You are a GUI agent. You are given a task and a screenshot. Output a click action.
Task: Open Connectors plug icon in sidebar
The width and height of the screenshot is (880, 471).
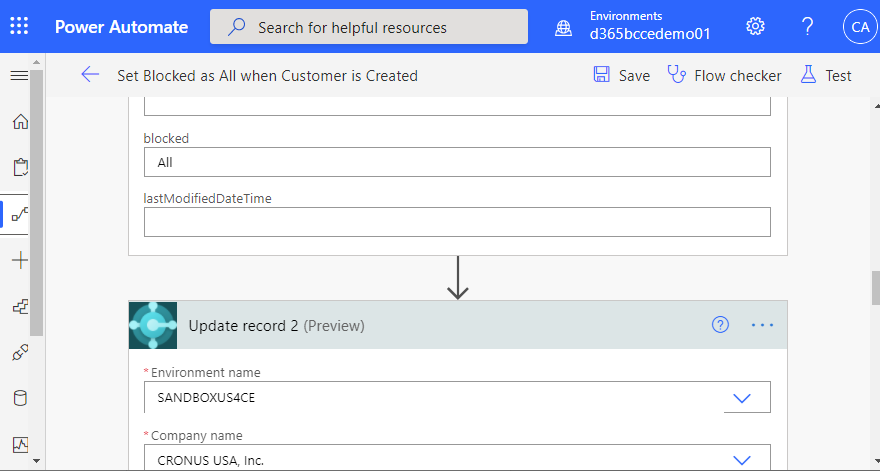point(19,352)
